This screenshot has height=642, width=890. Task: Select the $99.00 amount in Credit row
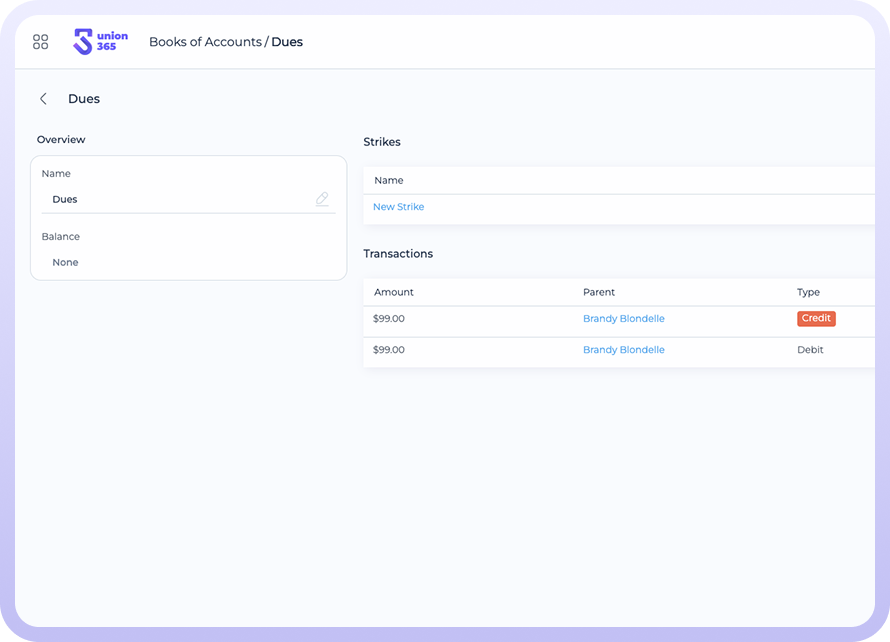click(x=388, y=319)
